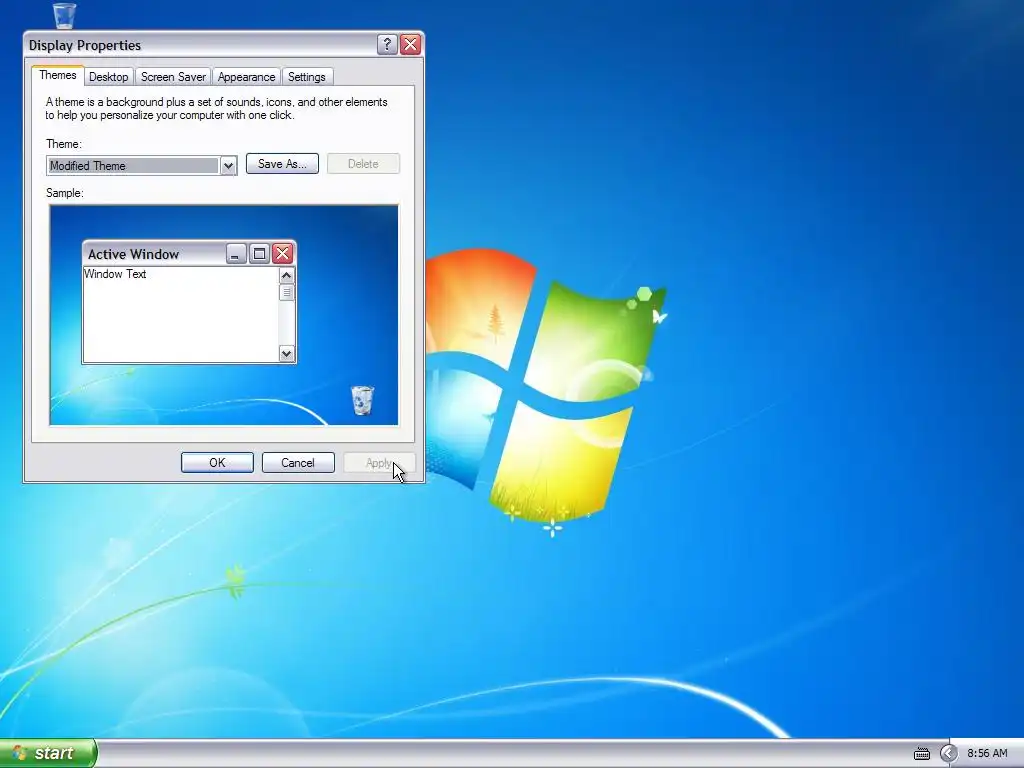Click the 8:56 AM taskbar clock
1024x768 pixels.
click(987, 753)
